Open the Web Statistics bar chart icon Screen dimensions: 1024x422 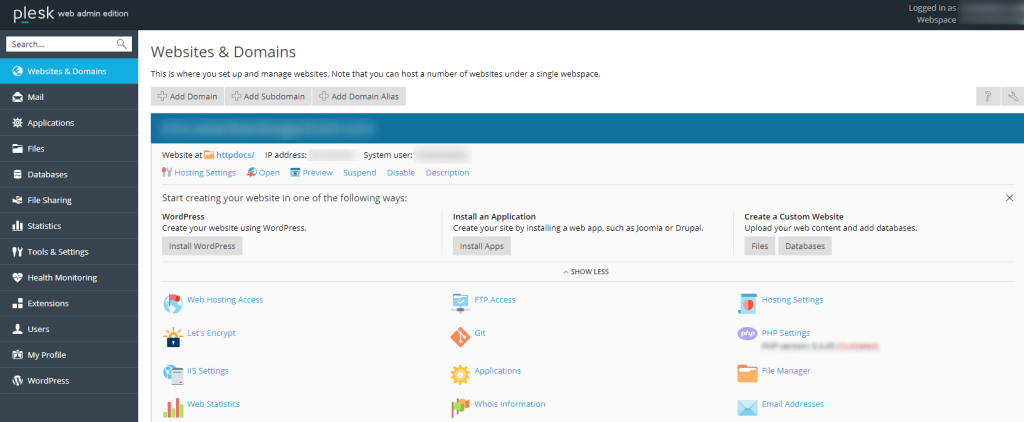[172, 408]
